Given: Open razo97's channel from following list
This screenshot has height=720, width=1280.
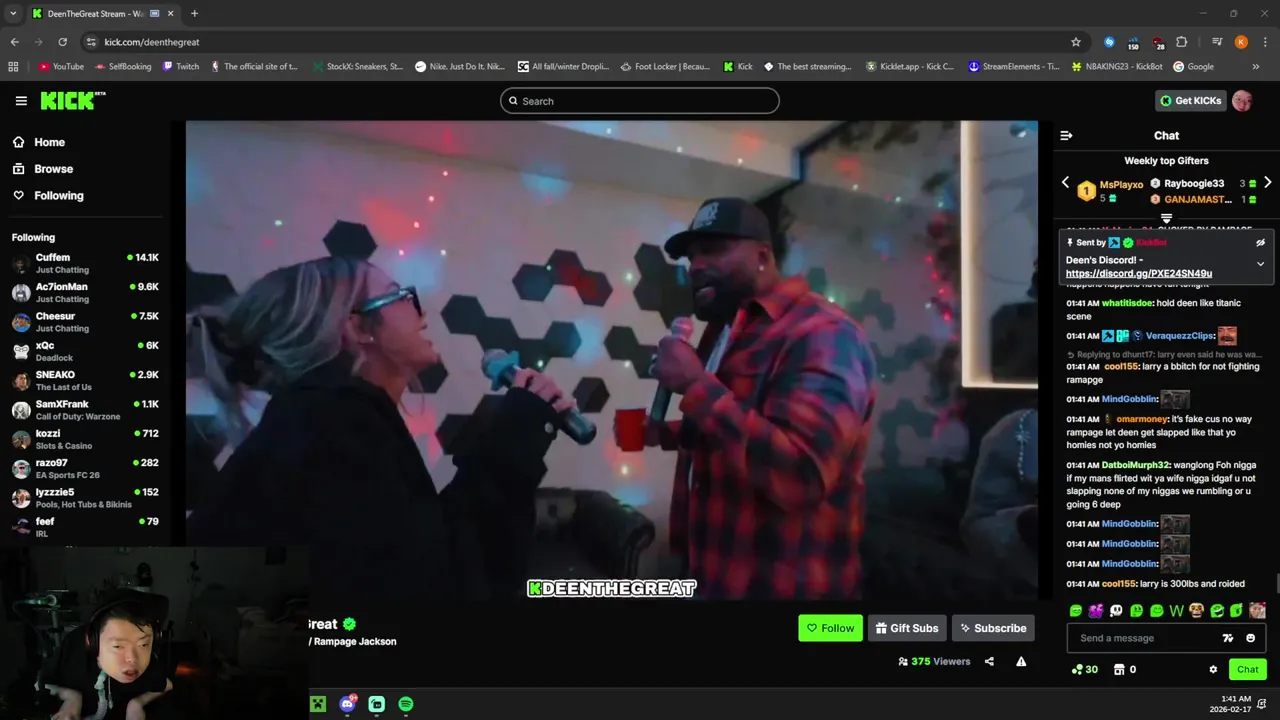Looking at the screenshot, I should pyautogui.click(x=85, y=468).
